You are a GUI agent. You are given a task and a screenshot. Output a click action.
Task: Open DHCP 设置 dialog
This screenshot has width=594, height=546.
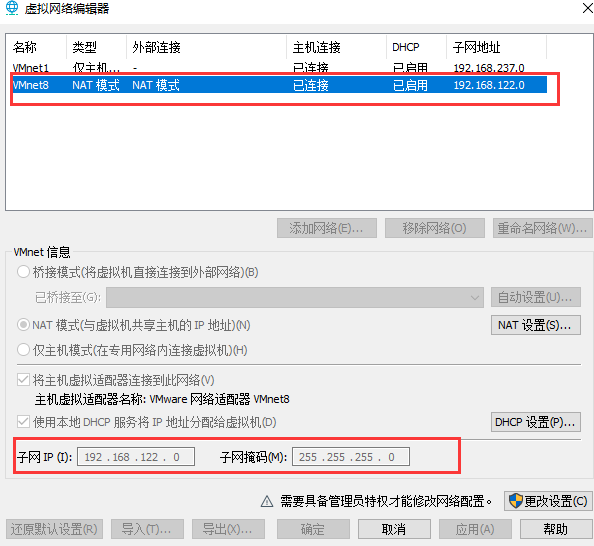point(536,422)
